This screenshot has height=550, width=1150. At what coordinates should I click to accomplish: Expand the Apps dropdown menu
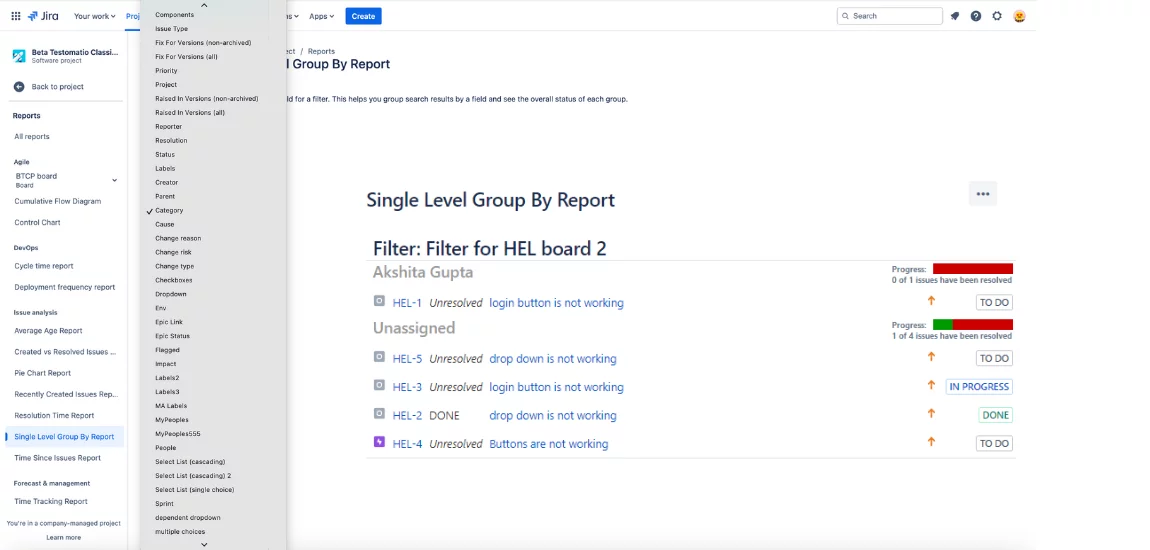coord(322,16)
